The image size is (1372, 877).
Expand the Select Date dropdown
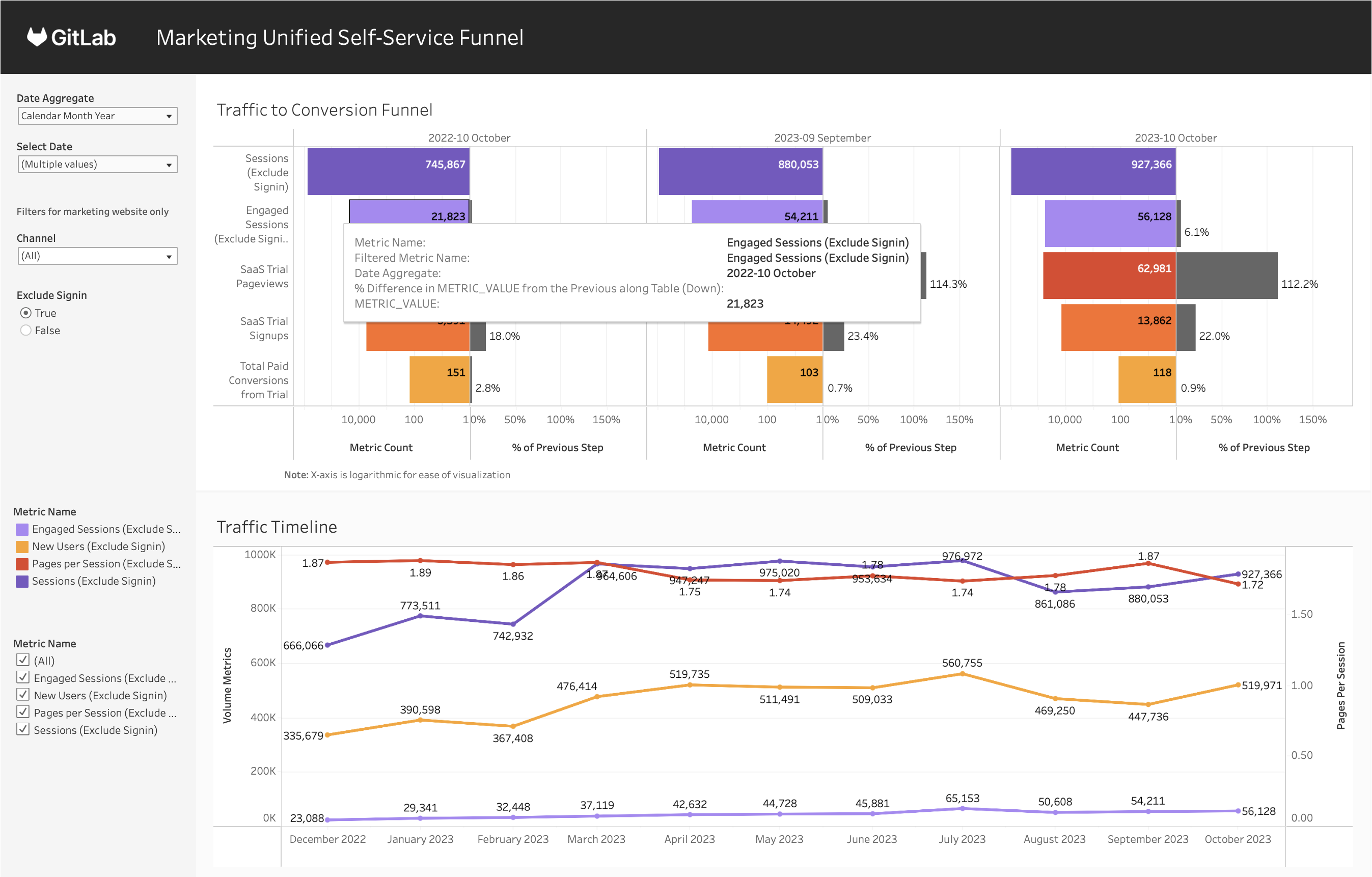97,164
